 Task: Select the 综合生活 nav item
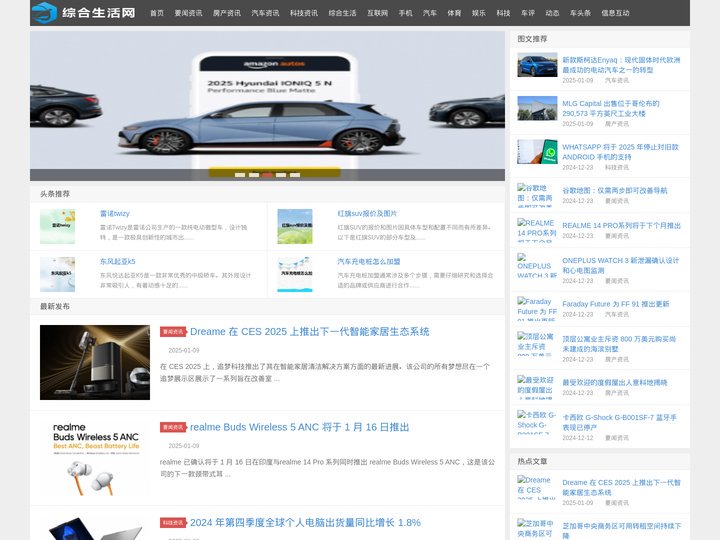click(343, 13)
